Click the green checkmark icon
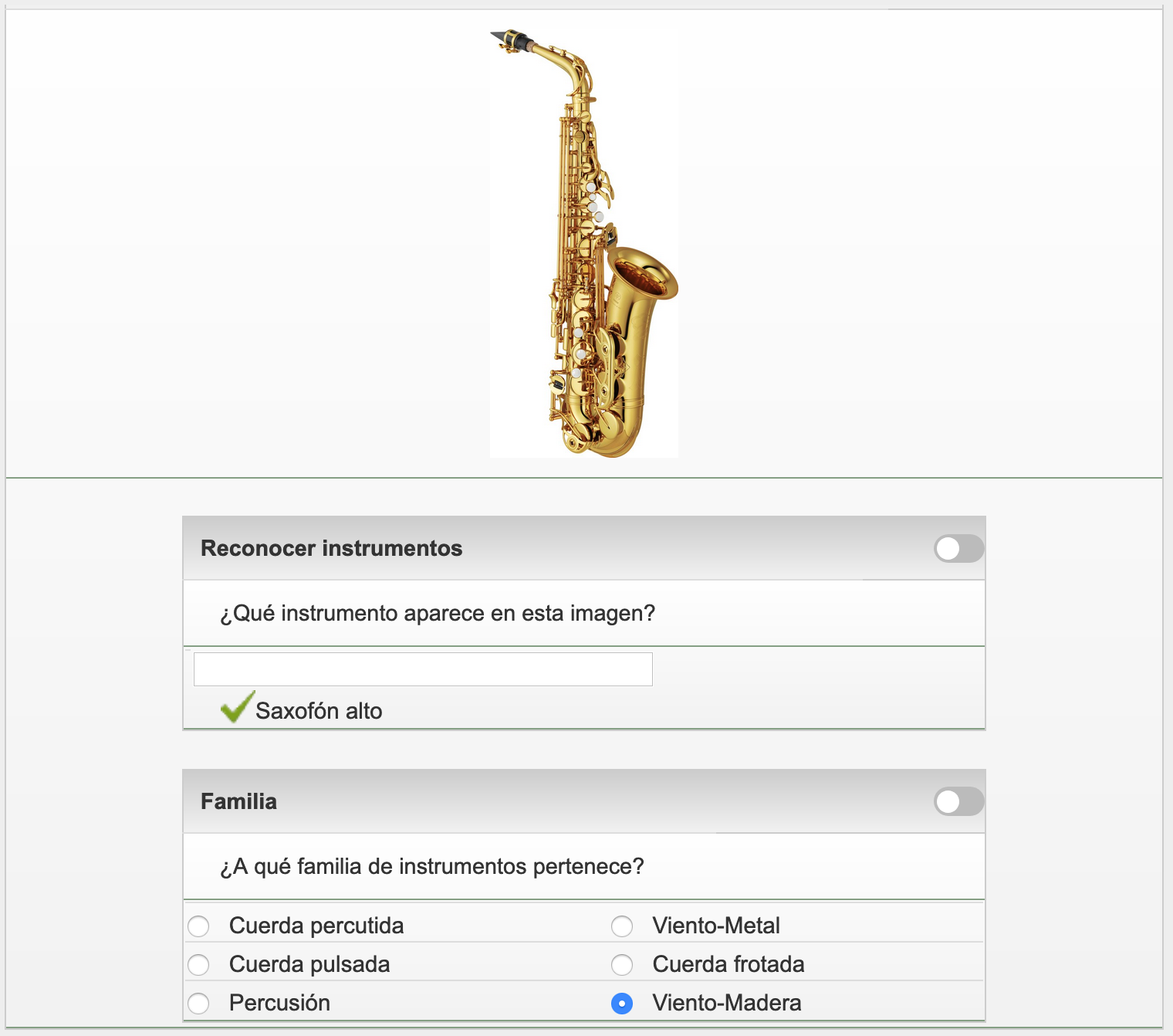This screenshot has height=1036, width=1173. click(x=237, y=706)
